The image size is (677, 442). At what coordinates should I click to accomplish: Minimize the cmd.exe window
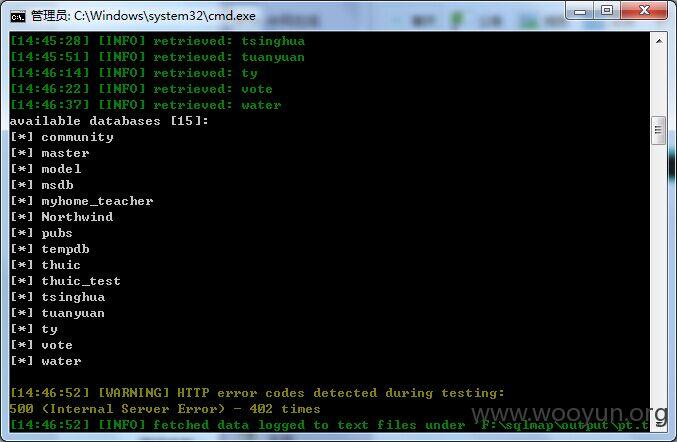point(580,10)
